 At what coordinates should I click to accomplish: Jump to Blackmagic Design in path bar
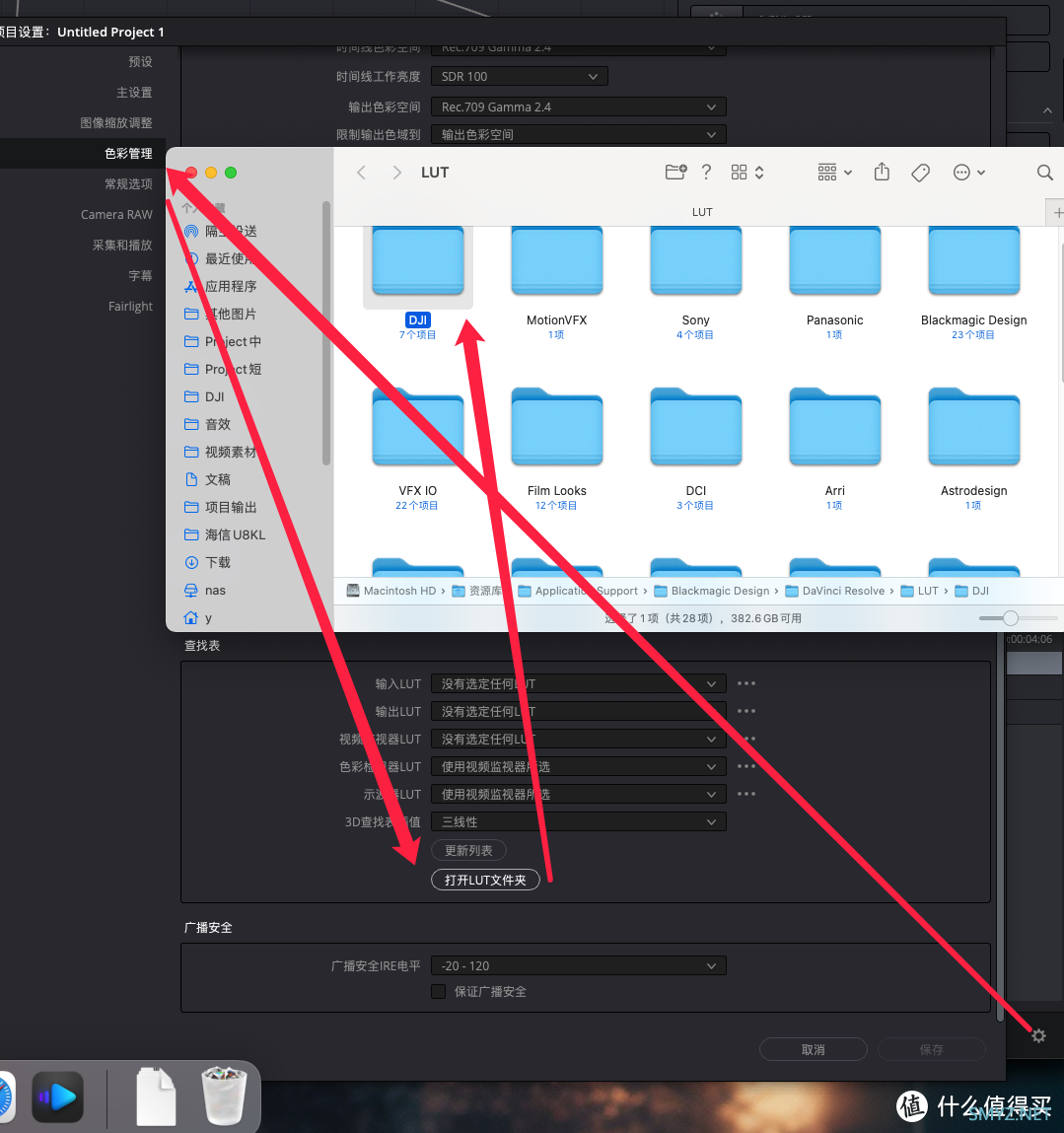click(x=711, y=591)
